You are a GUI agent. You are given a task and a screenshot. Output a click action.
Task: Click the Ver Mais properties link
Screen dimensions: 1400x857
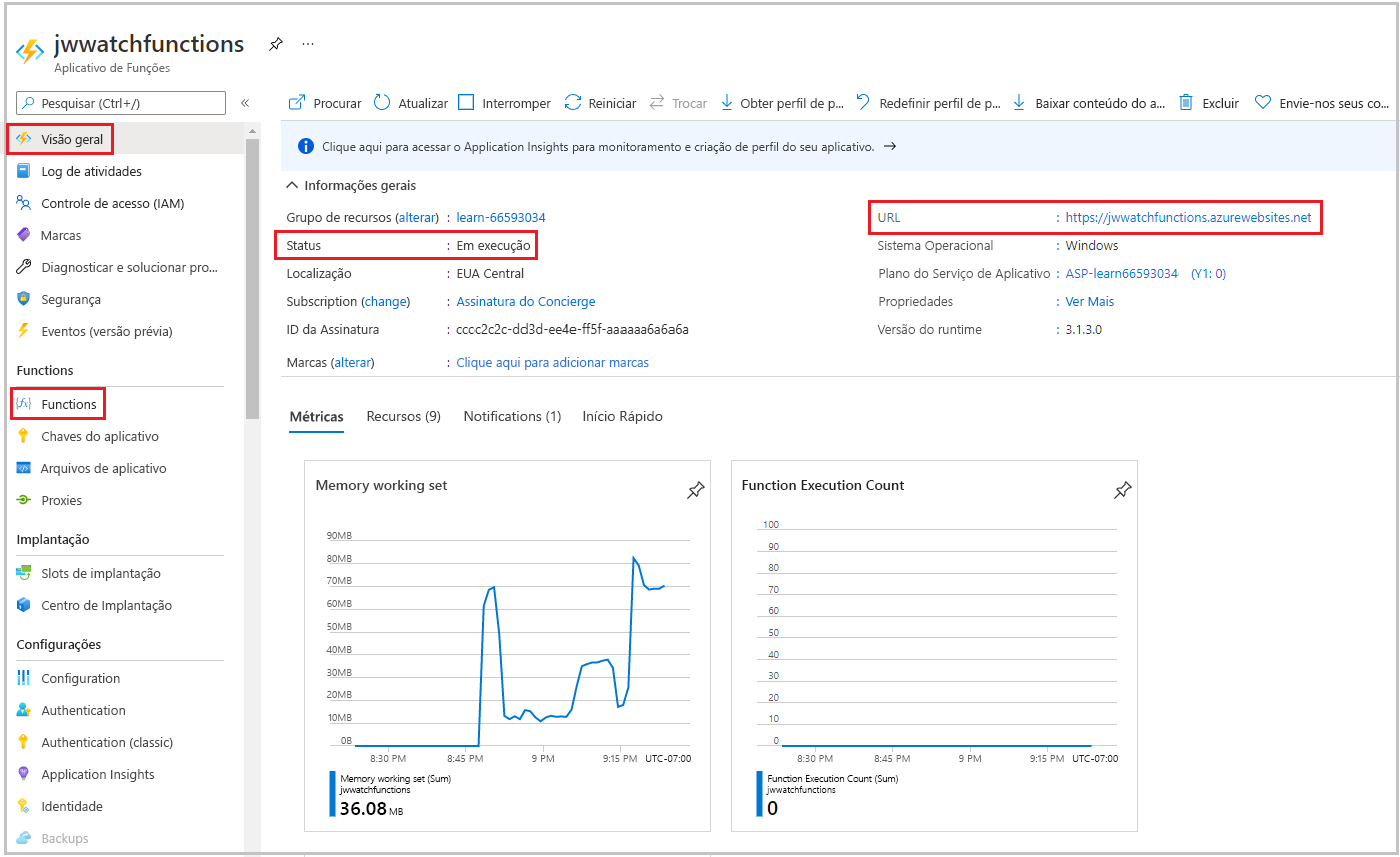tap(1090, 301)
